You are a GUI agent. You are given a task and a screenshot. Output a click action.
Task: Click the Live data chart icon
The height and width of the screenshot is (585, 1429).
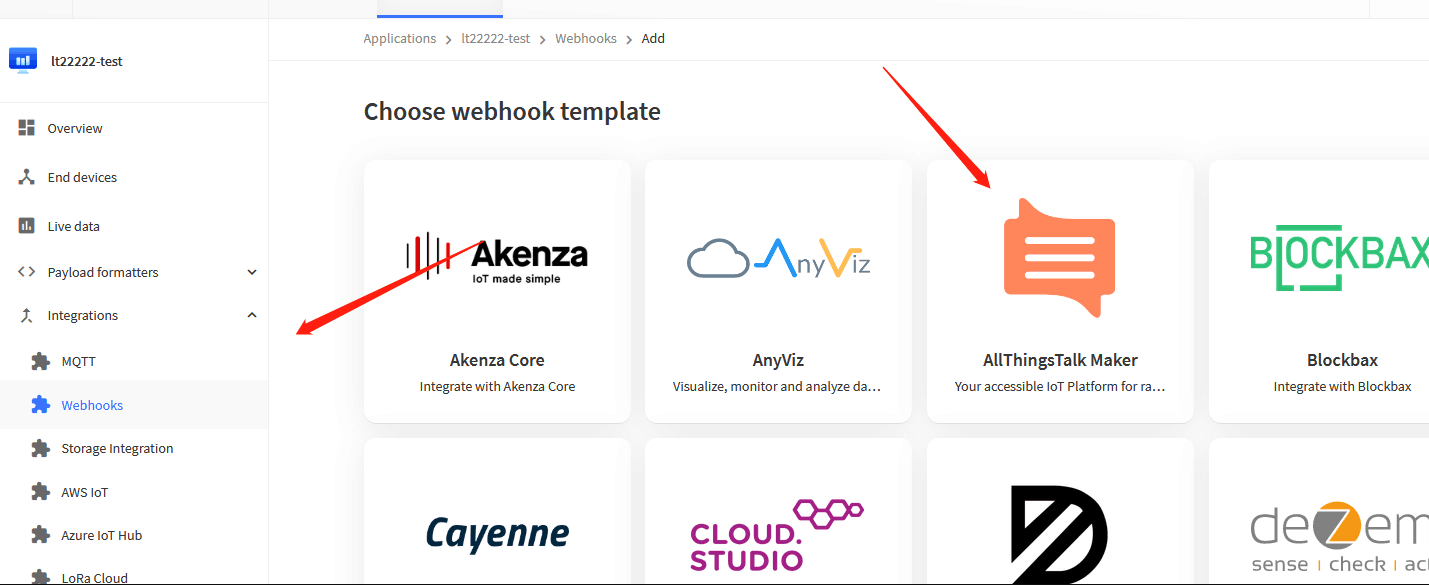click(27, 226)
